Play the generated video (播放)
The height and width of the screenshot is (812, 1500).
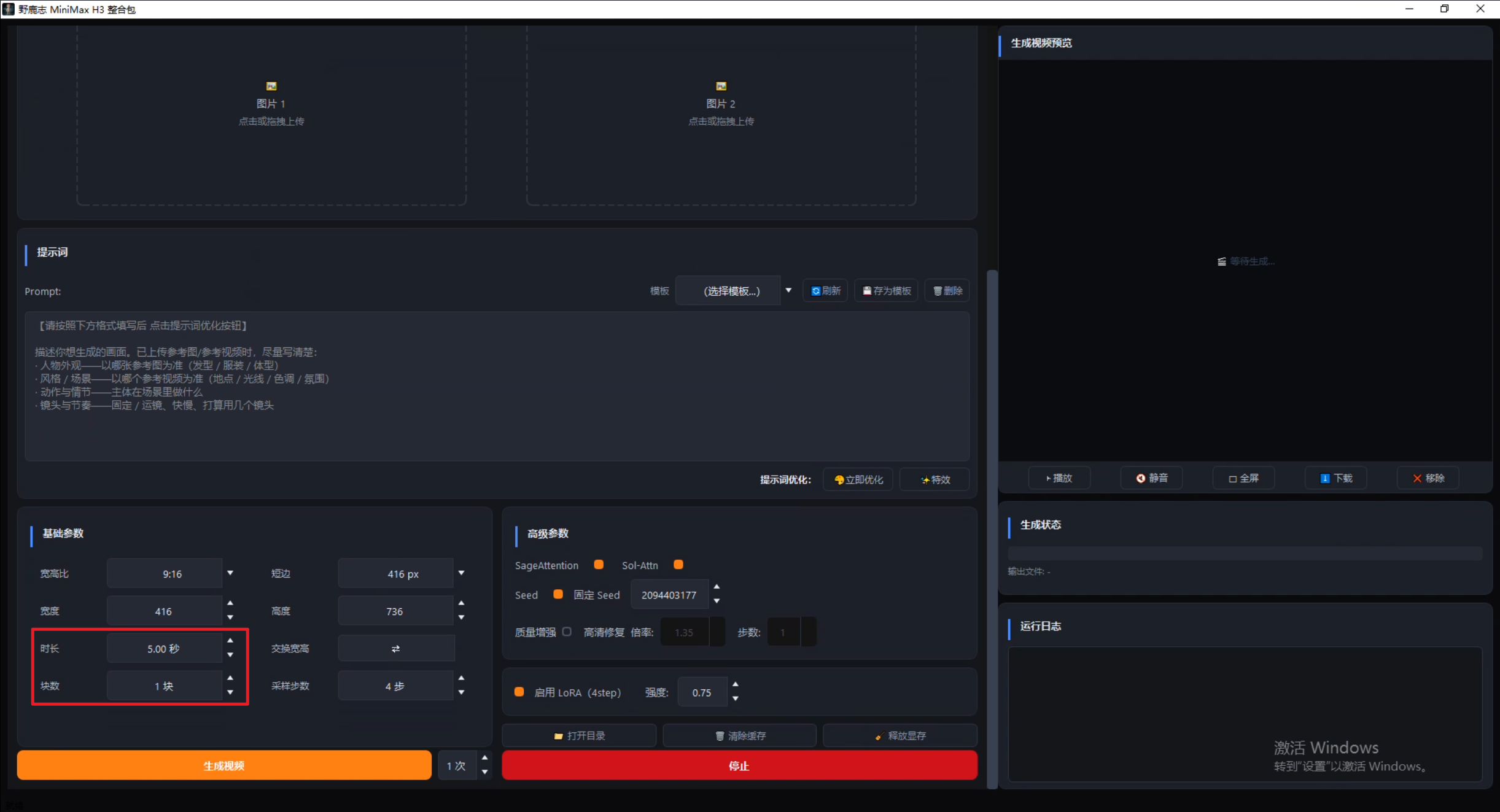pyautogui.click(x=1059, y=478)
